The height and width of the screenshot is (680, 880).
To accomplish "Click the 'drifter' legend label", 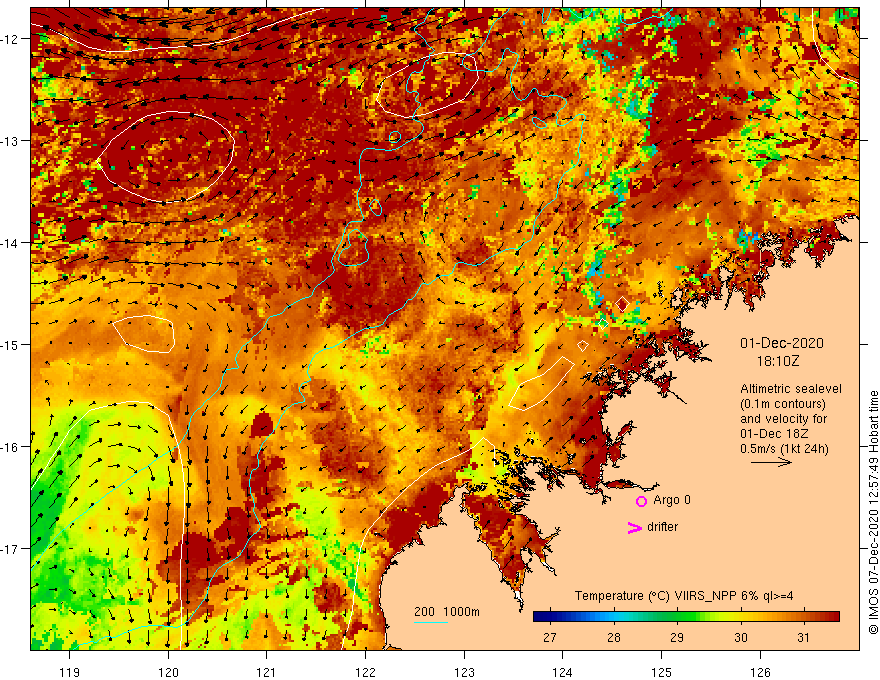I will pyautogui.click(x=662, y=527).
